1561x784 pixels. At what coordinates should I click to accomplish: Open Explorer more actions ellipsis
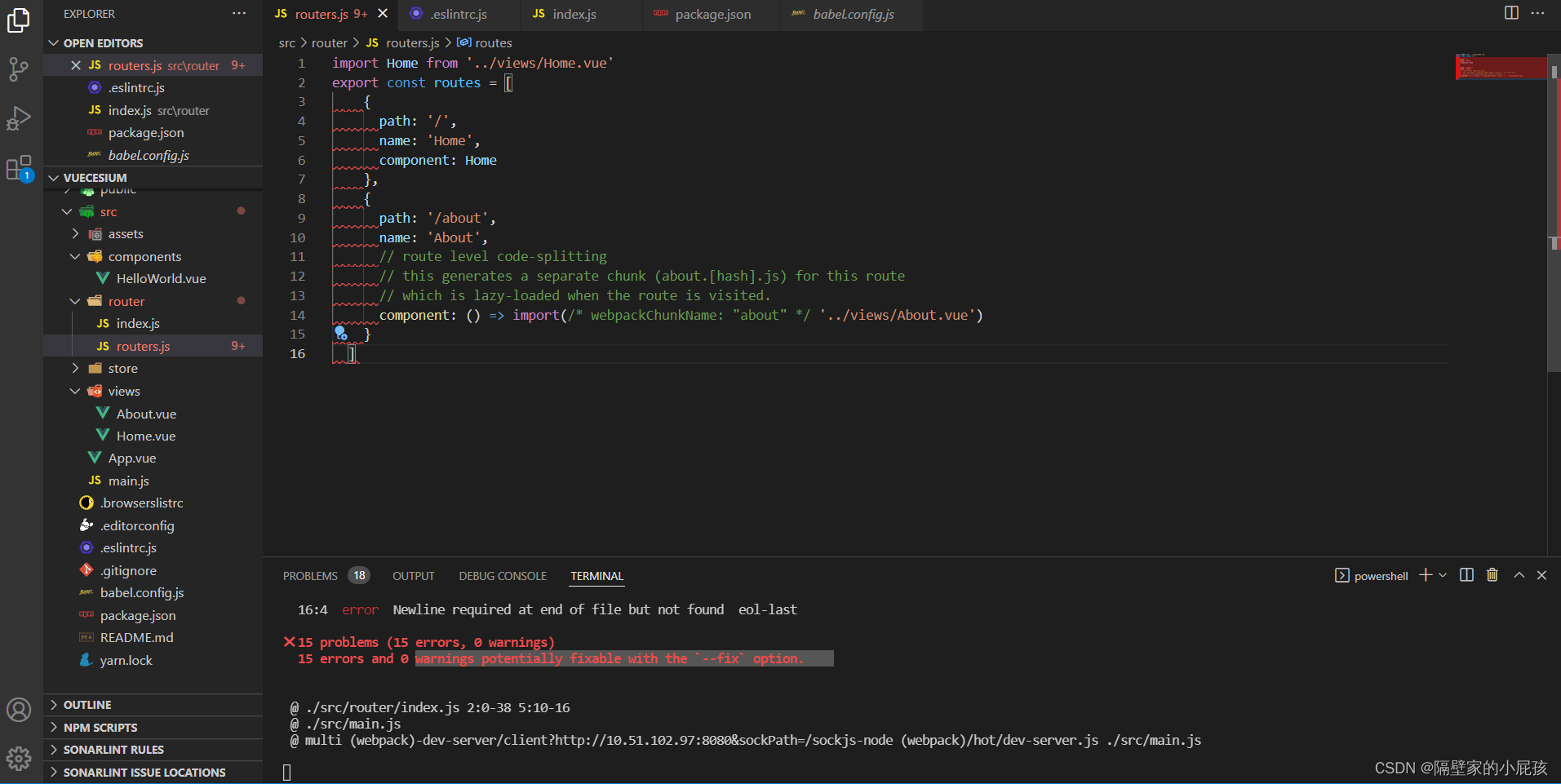click(x=238, y=14)
